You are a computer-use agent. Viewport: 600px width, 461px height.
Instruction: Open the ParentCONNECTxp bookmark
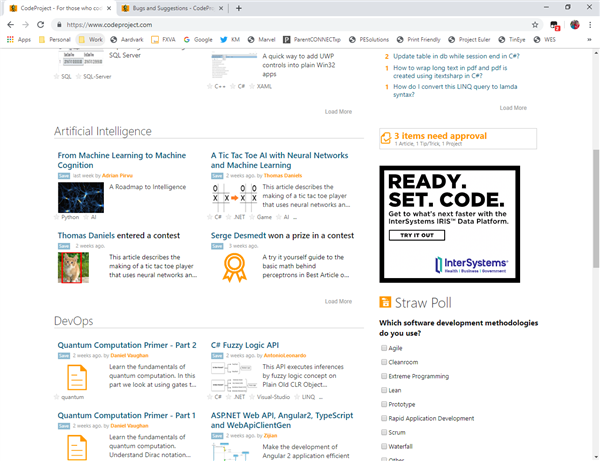[x=312, y=39]
